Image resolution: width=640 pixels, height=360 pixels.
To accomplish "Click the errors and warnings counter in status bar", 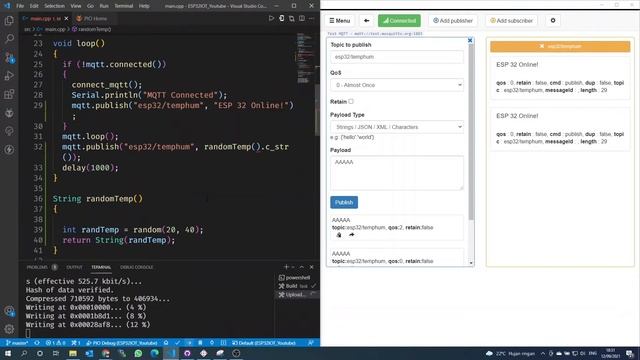I will pyautogui.click(x=56, y=343).
